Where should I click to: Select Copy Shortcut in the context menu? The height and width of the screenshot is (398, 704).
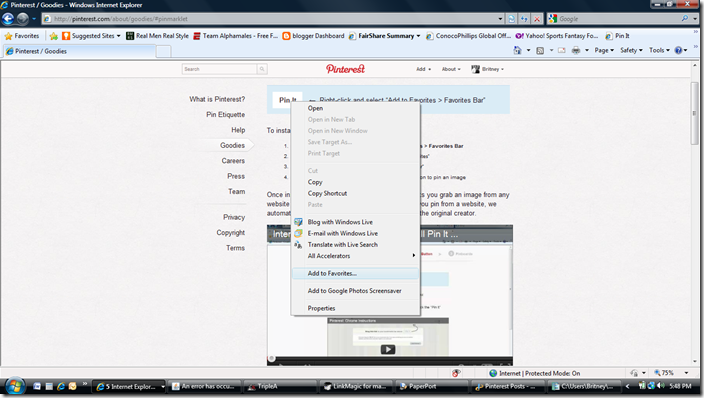click(x=355, y=193)
